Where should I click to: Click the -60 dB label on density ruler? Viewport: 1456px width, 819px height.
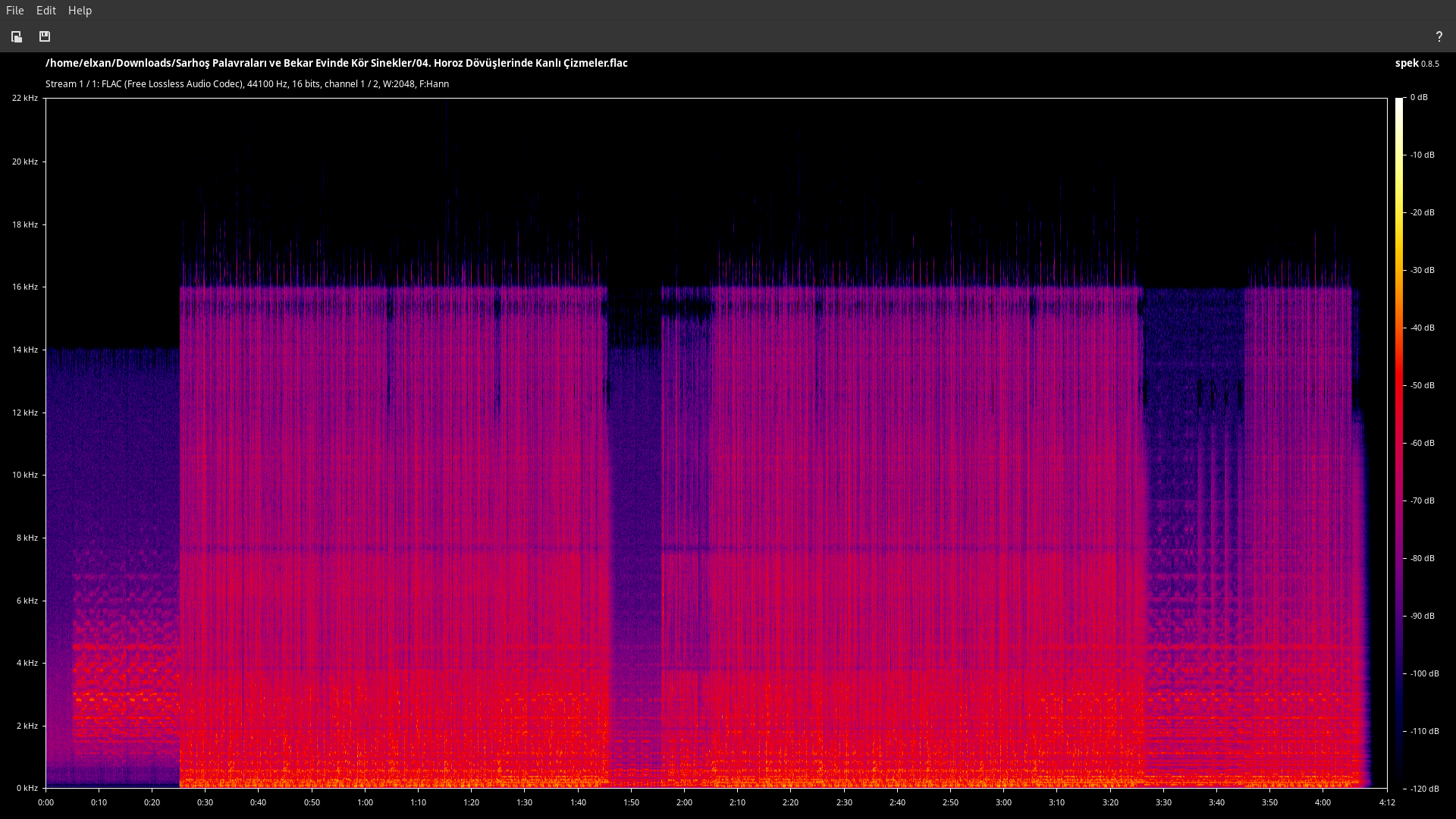pyautogui.click(x=1422, y=443)
